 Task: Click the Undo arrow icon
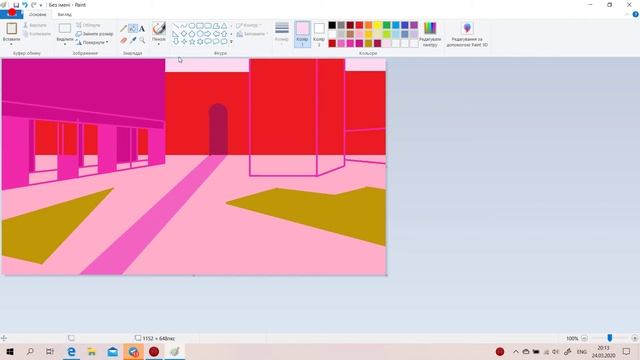[x=24, y=5]
